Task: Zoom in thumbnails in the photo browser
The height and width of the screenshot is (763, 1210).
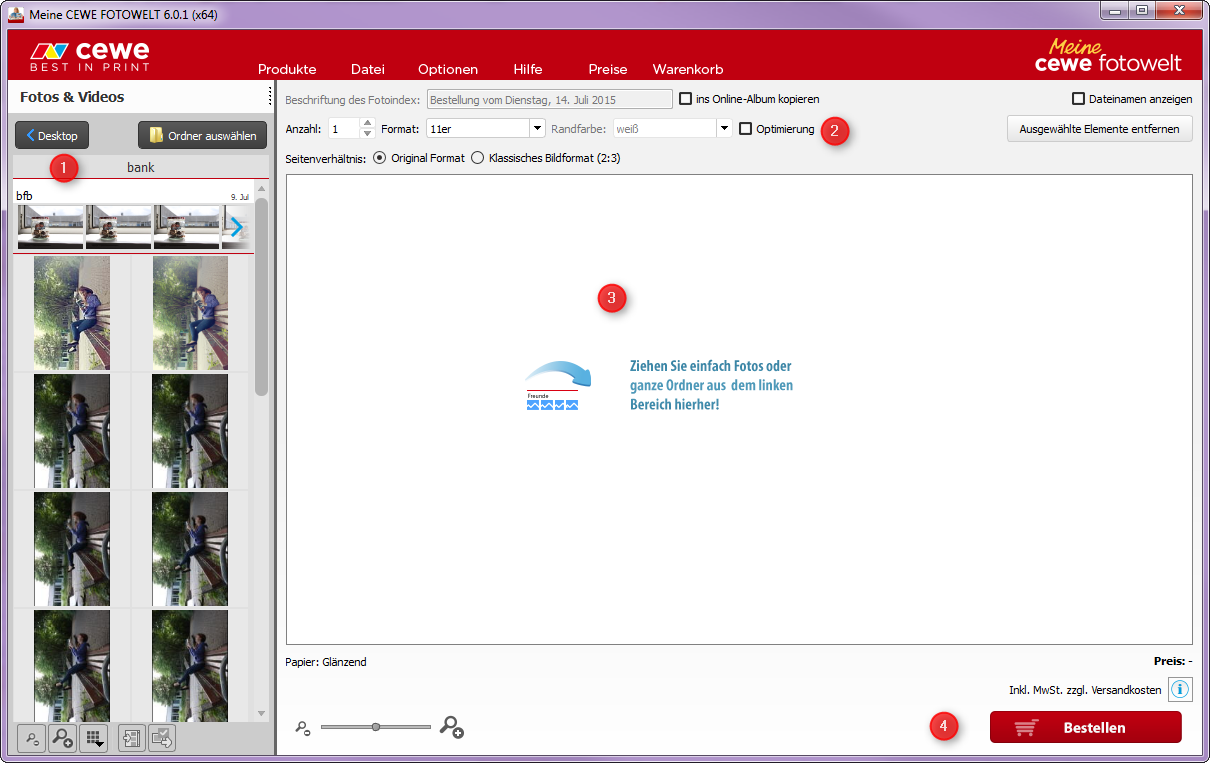Action: (62, 739)
